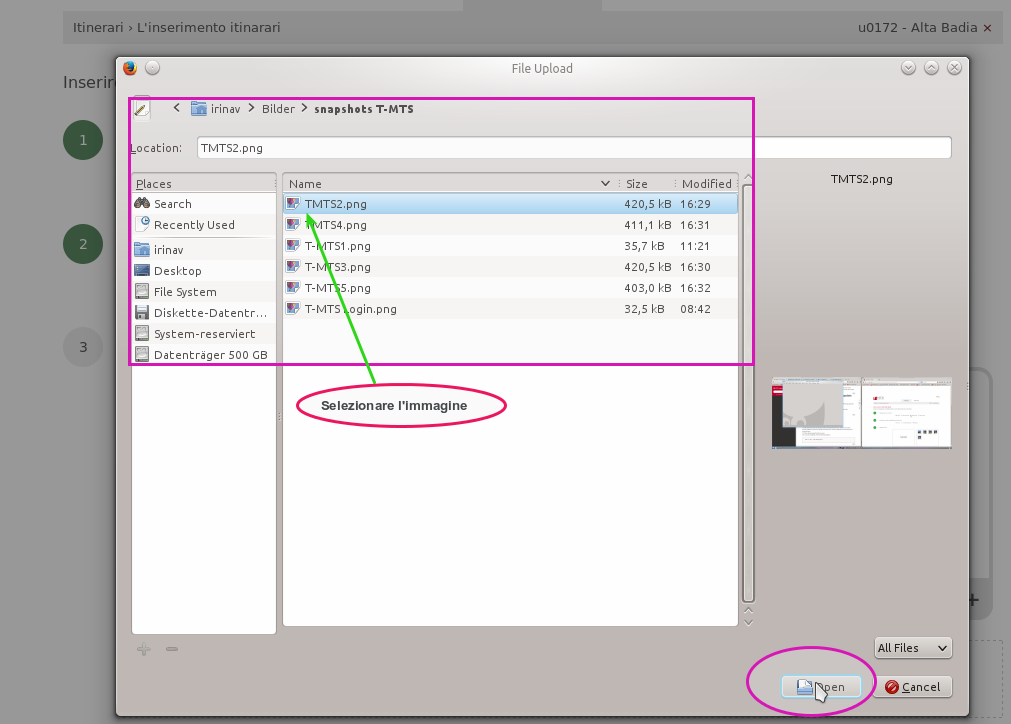The image size is (1011, 724).
Task: Go to the Bilder folder in path bar
Action: [278, 109]
